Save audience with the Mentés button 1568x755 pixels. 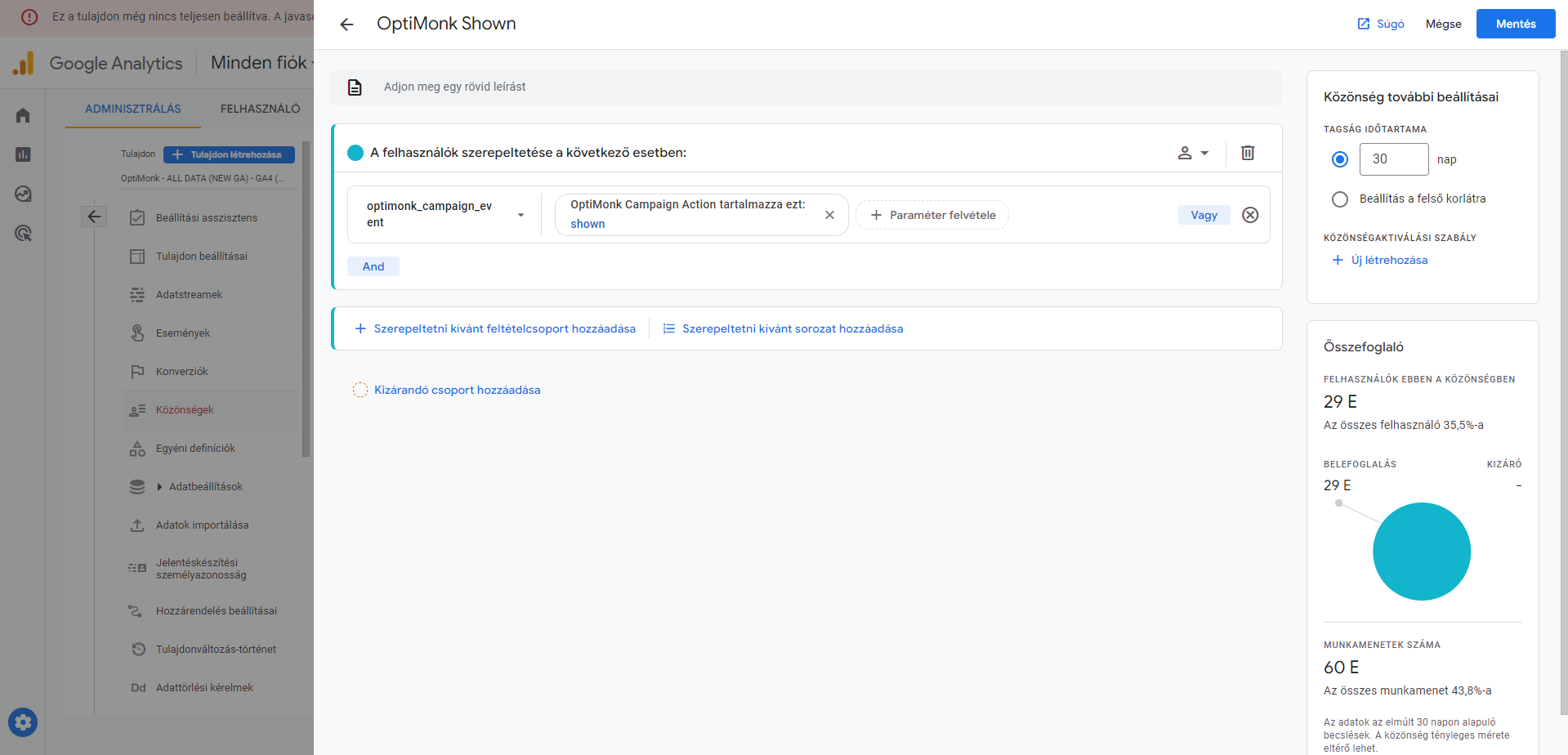(x=1515, y=24)
